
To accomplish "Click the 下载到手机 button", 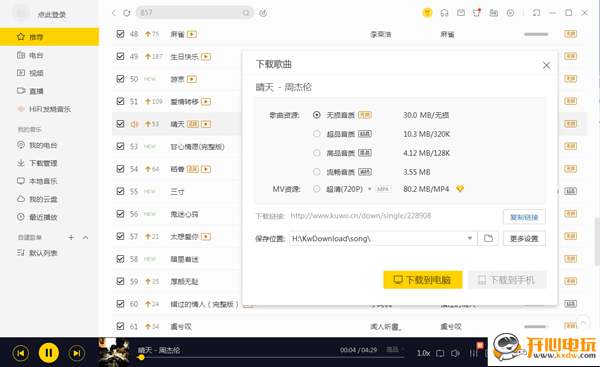I will (x=507, y=280).
